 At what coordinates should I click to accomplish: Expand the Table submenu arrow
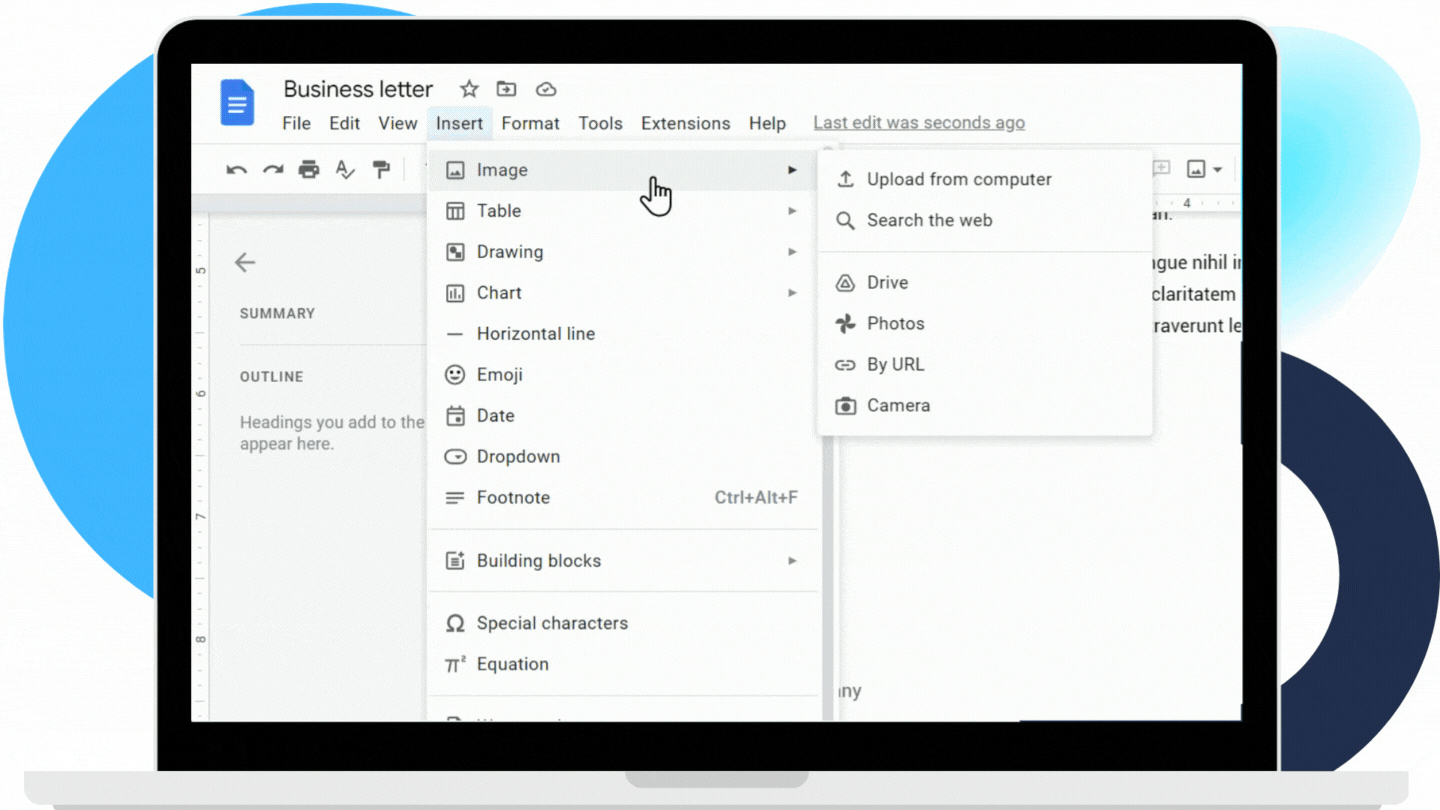point(792,211)
